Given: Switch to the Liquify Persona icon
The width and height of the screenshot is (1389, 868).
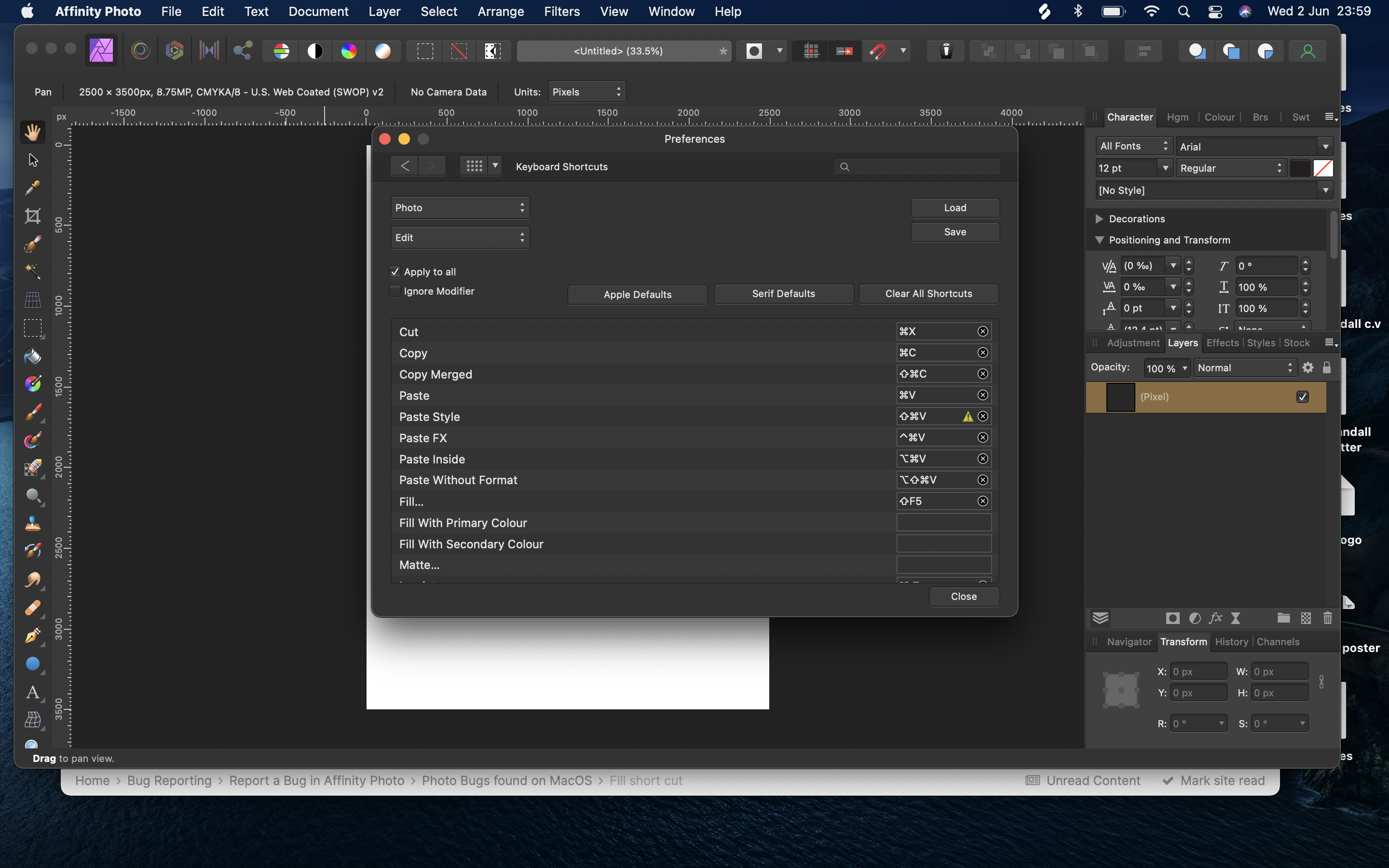Looking at the screenshot, I should pos(141,51).
